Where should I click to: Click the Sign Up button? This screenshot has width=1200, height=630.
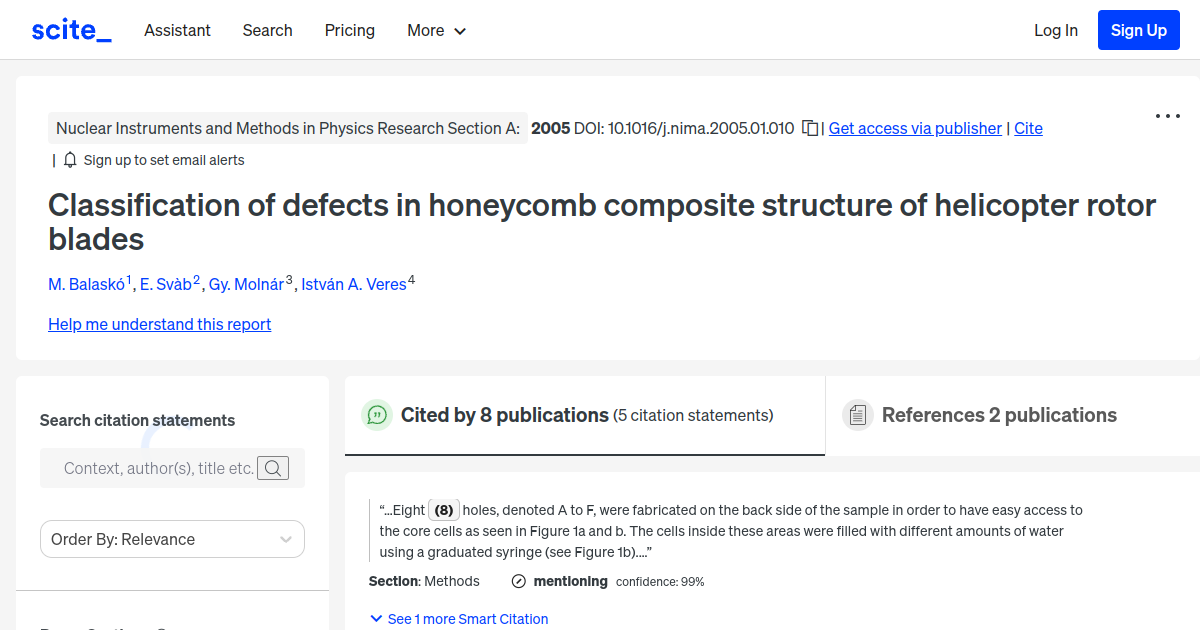1138,29
